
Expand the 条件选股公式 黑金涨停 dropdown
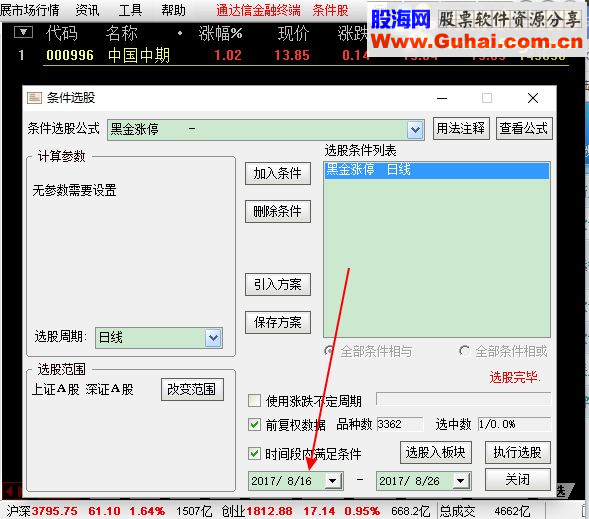(x=415, y=130)
